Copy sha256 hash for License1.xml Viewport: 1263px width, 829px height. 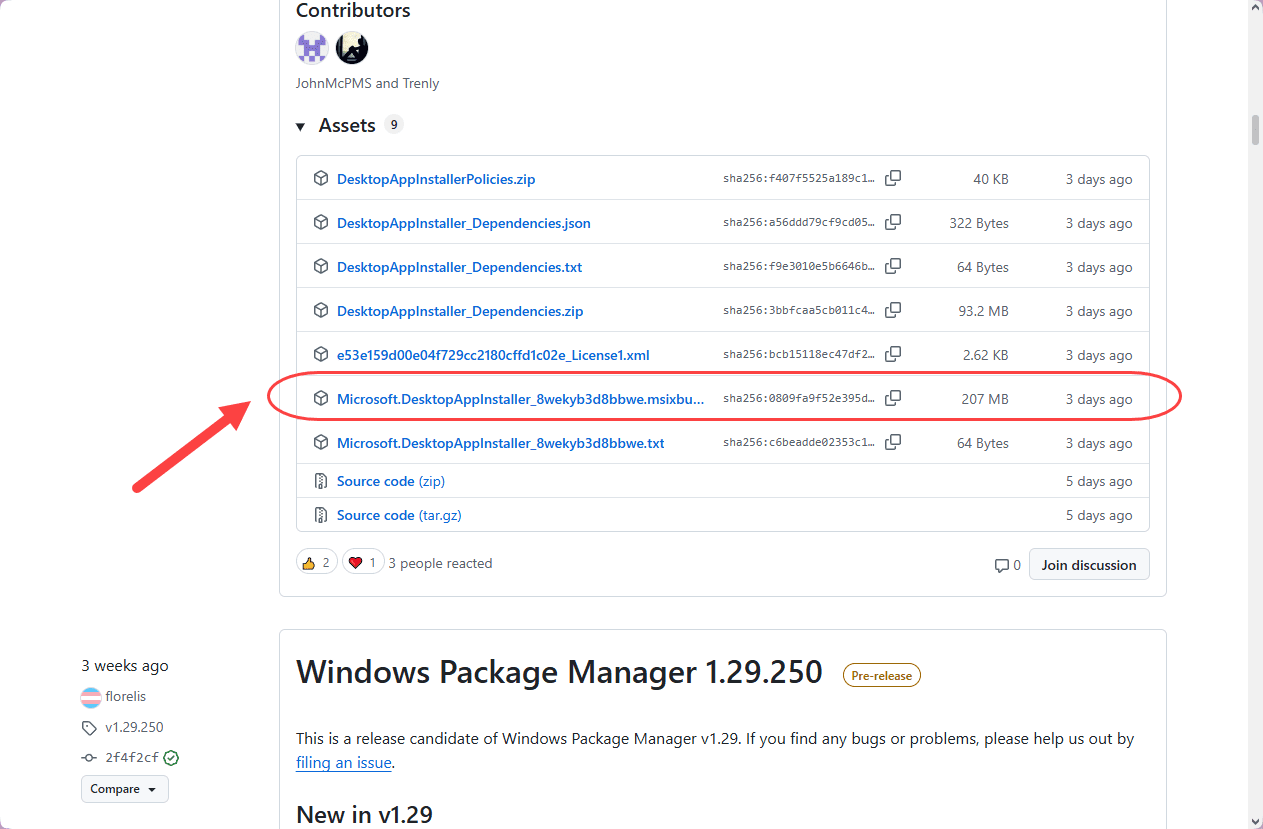coord(893,354)
